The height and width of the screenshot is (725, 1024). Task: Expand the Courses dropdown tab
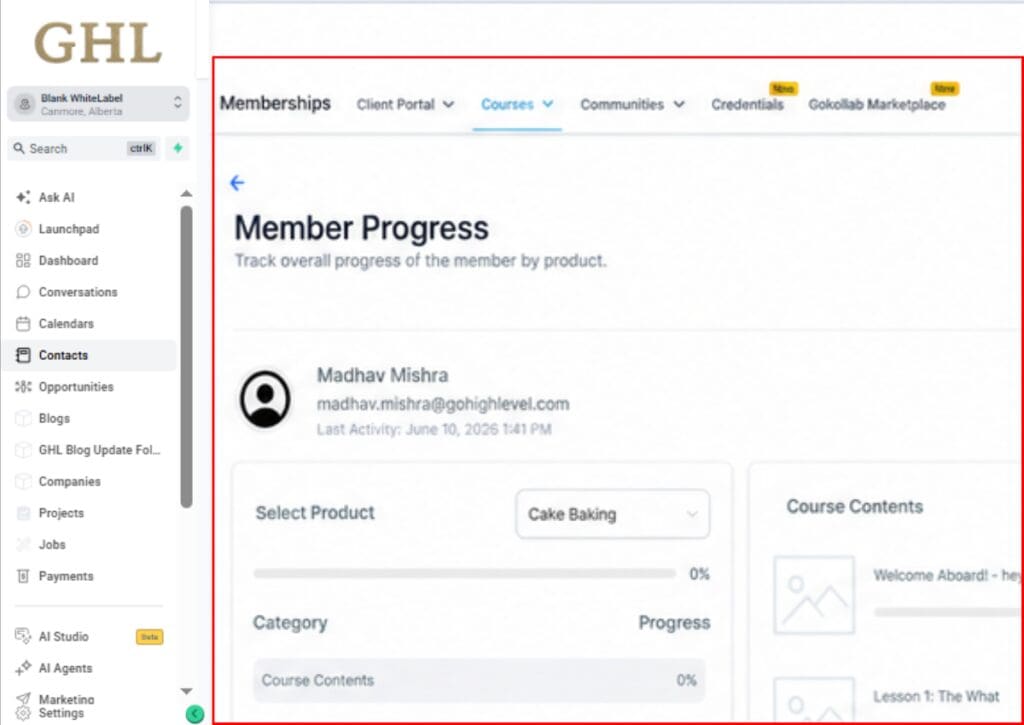pos(517,105)
